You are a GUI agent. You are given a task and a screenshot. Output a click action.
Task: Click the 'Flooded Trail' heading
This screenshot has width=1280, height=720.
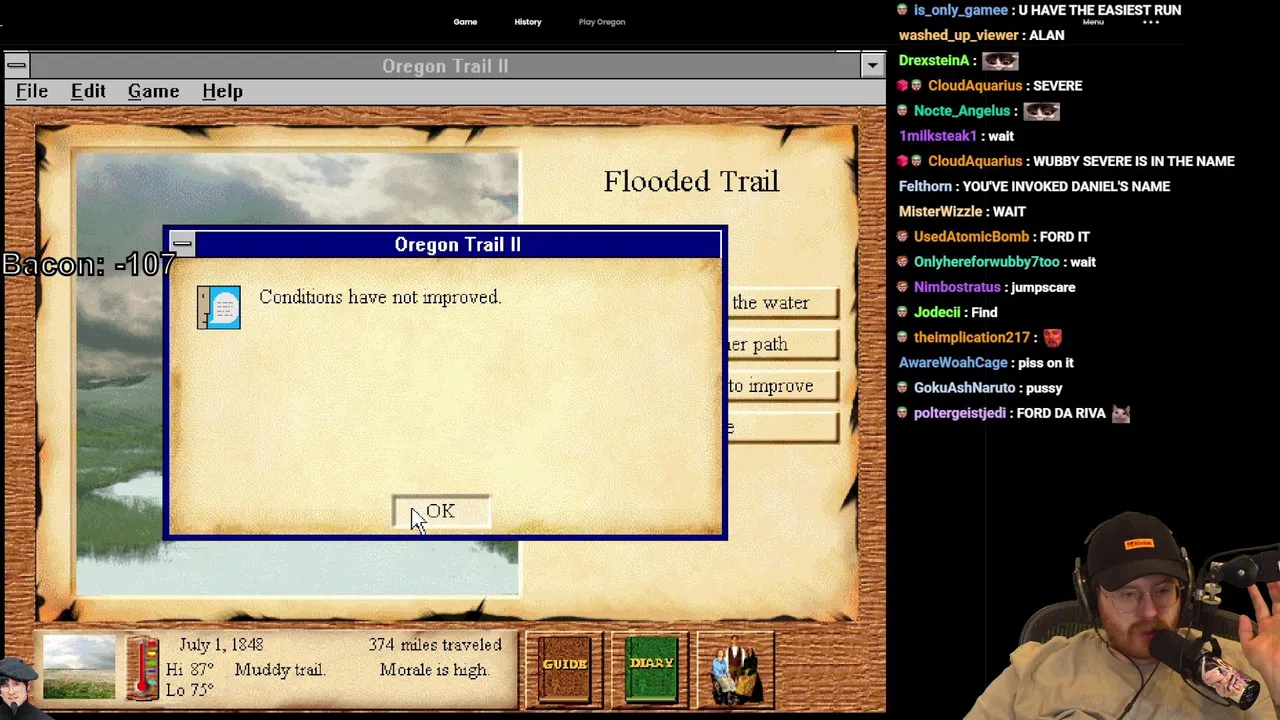[691, 181]
